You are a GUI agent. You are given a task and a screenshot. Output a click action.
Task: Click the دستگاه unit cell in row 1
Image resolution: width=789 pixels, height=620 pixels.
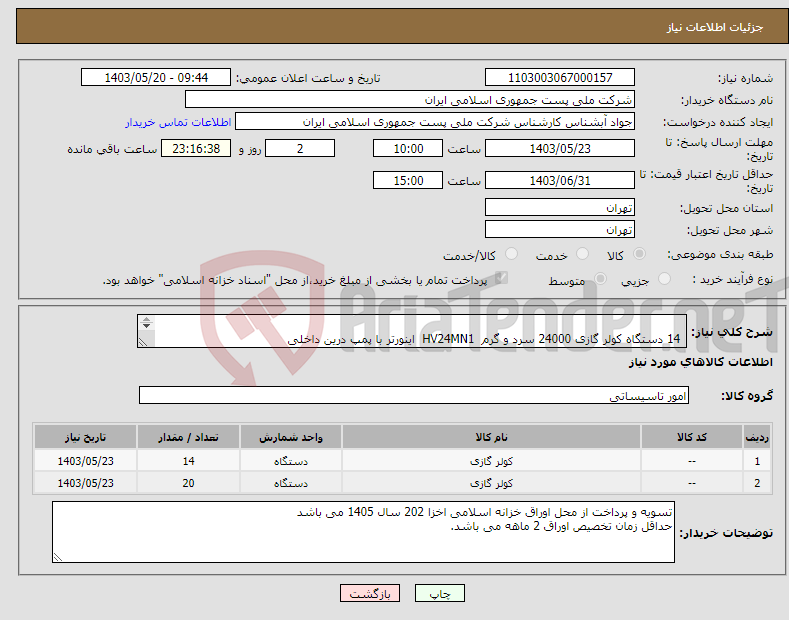click(291, 461)
